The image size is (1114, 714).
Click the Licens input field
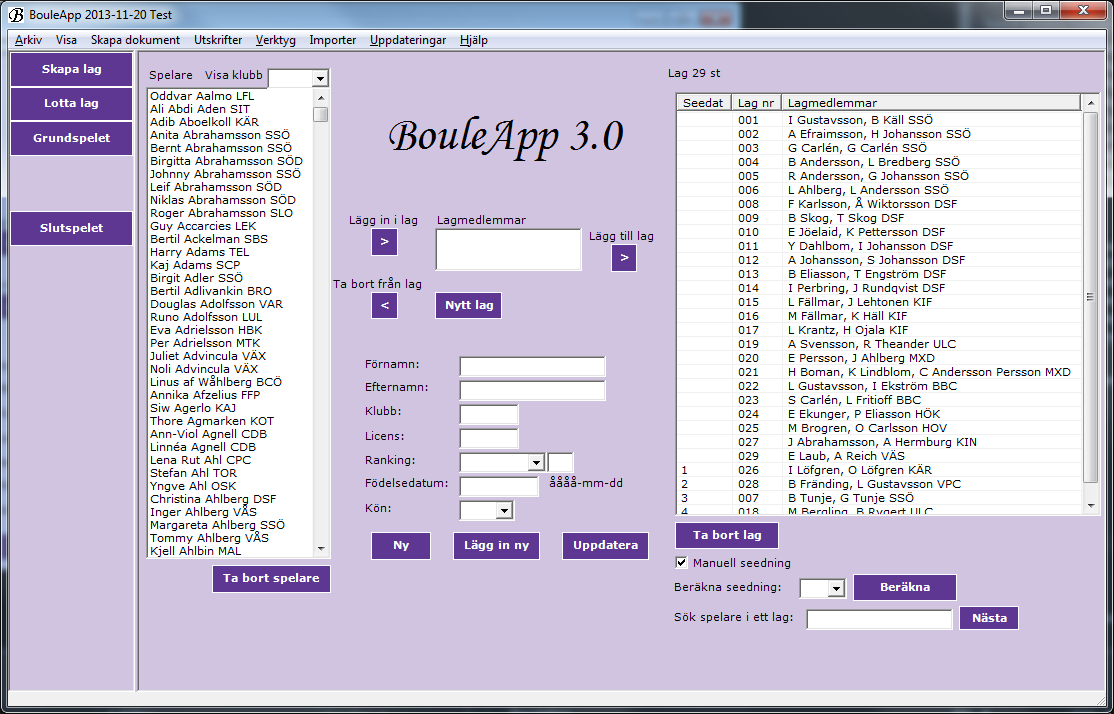click(489, 438)
